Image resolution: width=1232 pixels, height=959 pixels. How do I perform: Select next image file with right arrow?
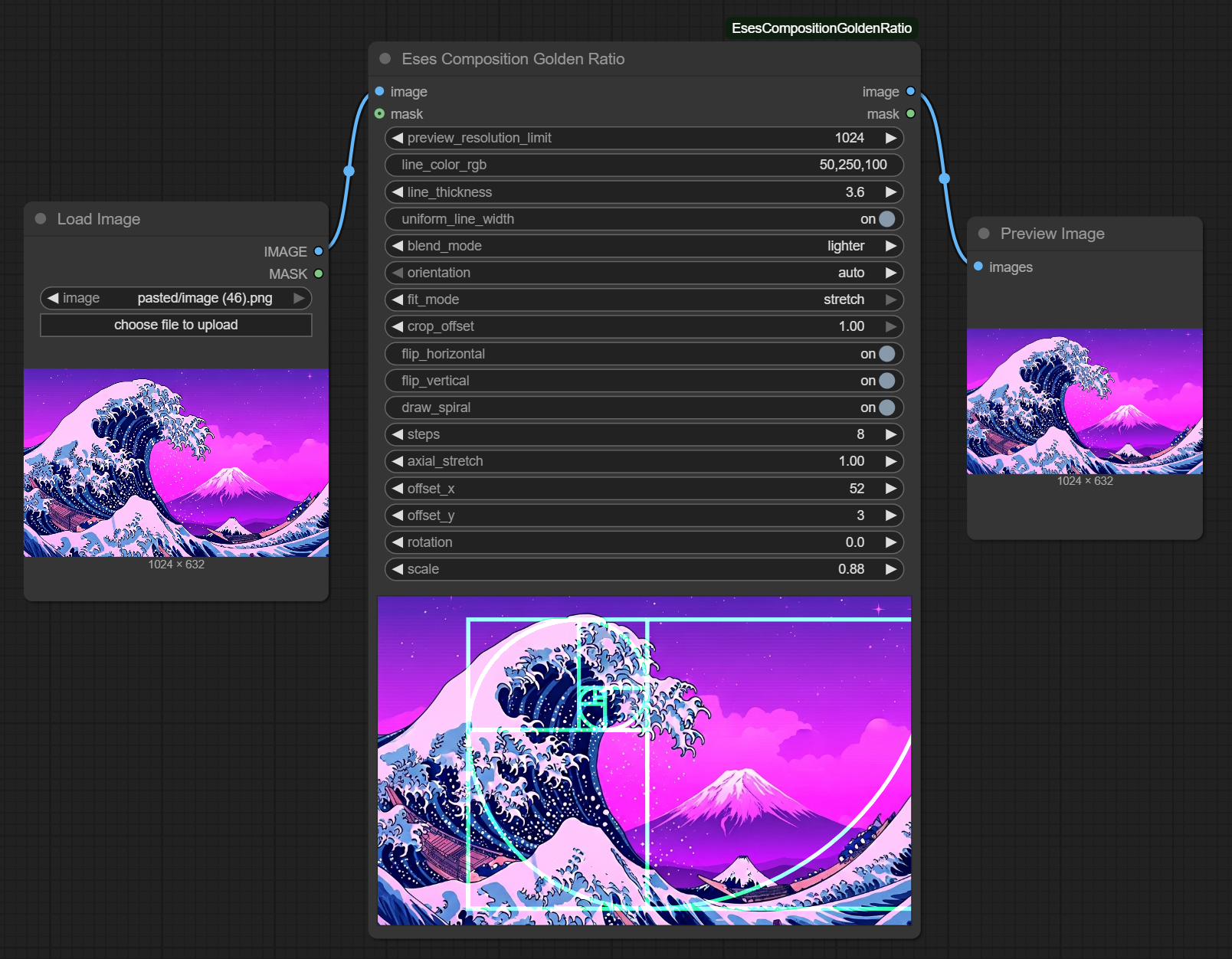coord(299,298)
